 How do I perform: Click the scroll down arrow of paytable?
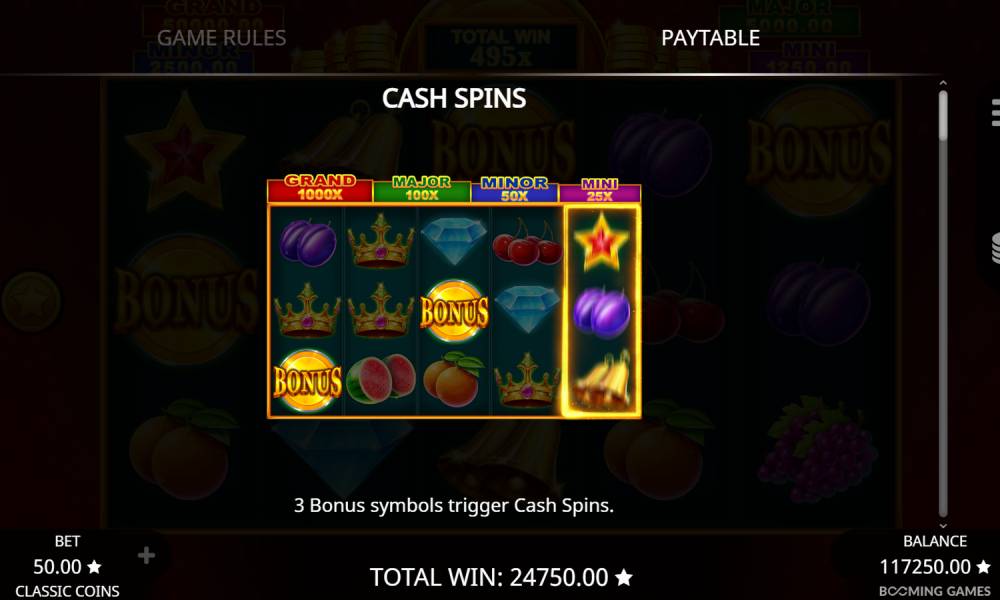tap(943, 526)
